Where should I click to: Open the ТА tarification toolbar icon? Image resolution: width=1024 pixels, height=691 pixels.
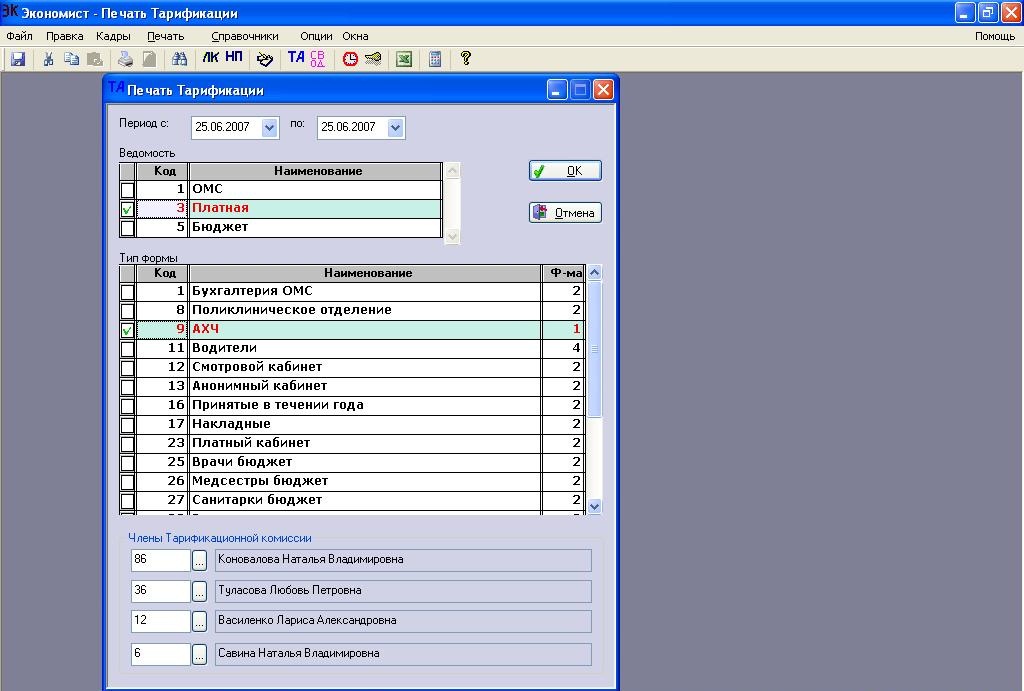296,57
